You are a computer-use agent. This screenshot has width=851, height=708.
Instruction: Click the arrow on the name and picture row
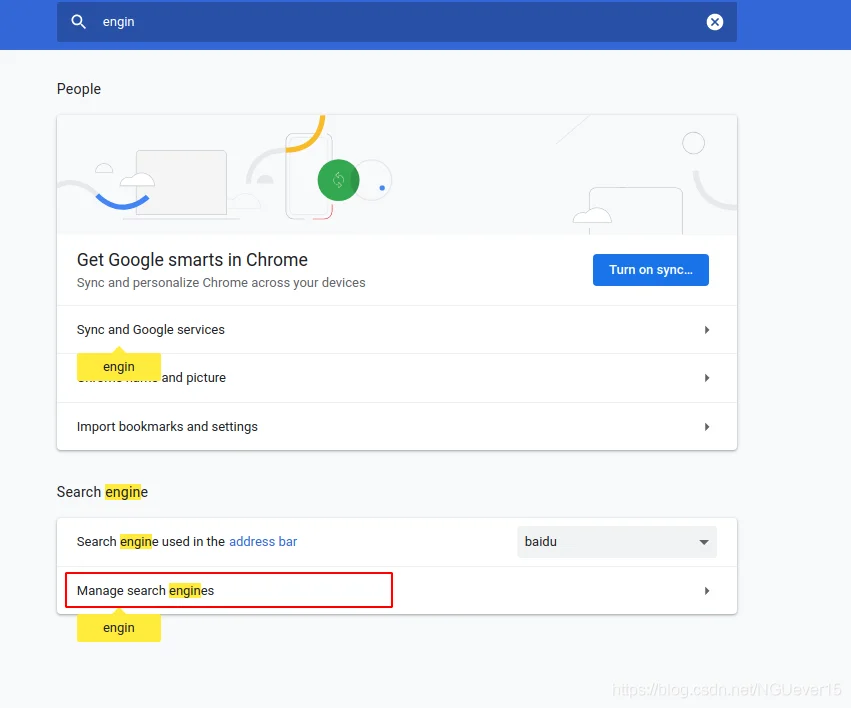pyautogui.click(x=707, y=378)
